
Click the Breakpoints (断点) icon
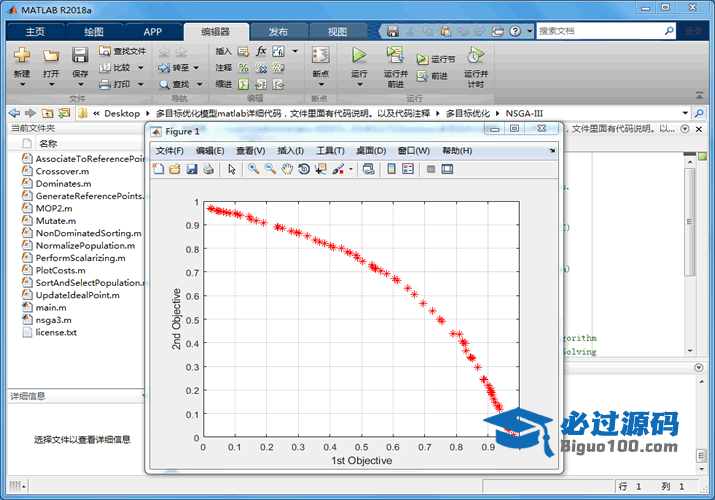[x=321, y=55]
